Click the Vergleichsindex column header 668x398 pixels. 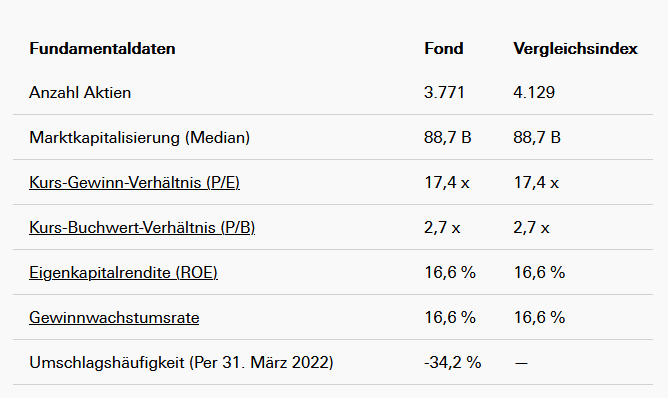(575, 49)
